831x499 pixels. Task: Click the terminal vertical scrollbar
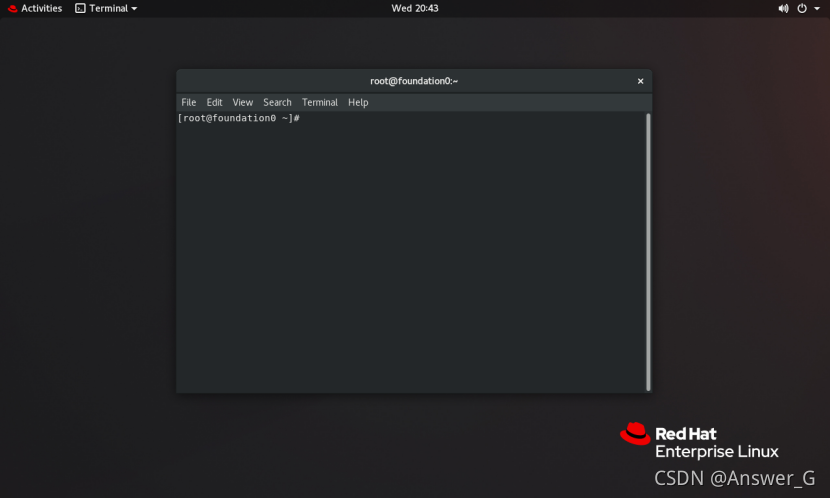(648, 252)
